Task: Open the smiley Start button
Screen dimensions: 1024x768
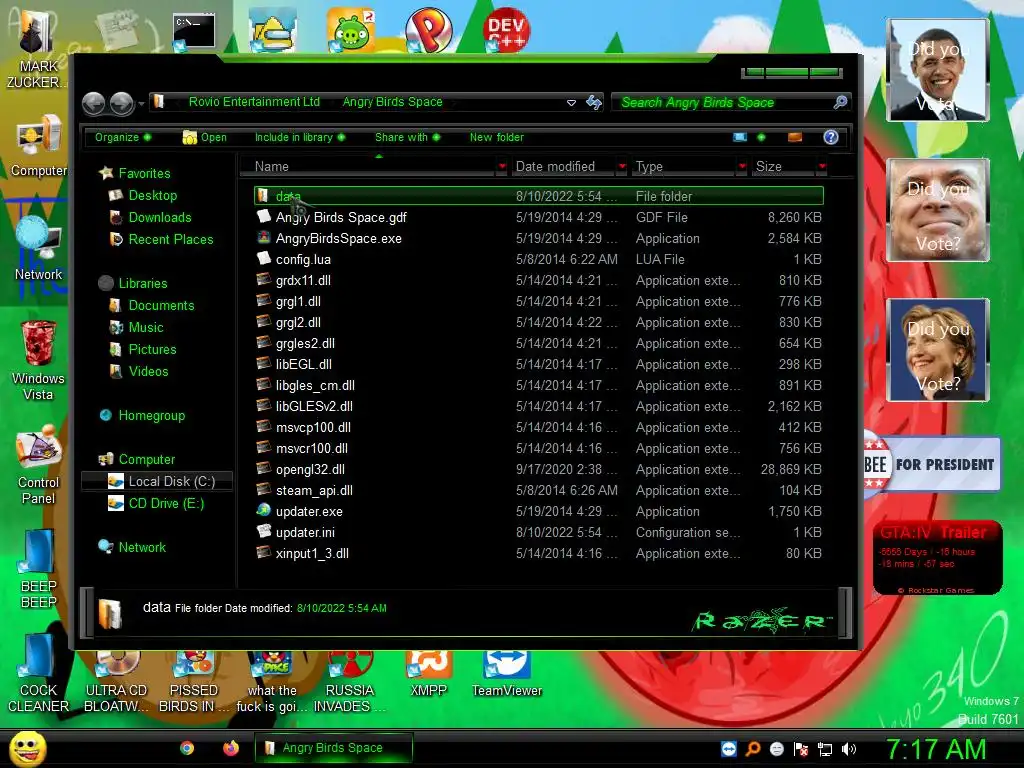Action: [x=27, y=748]
